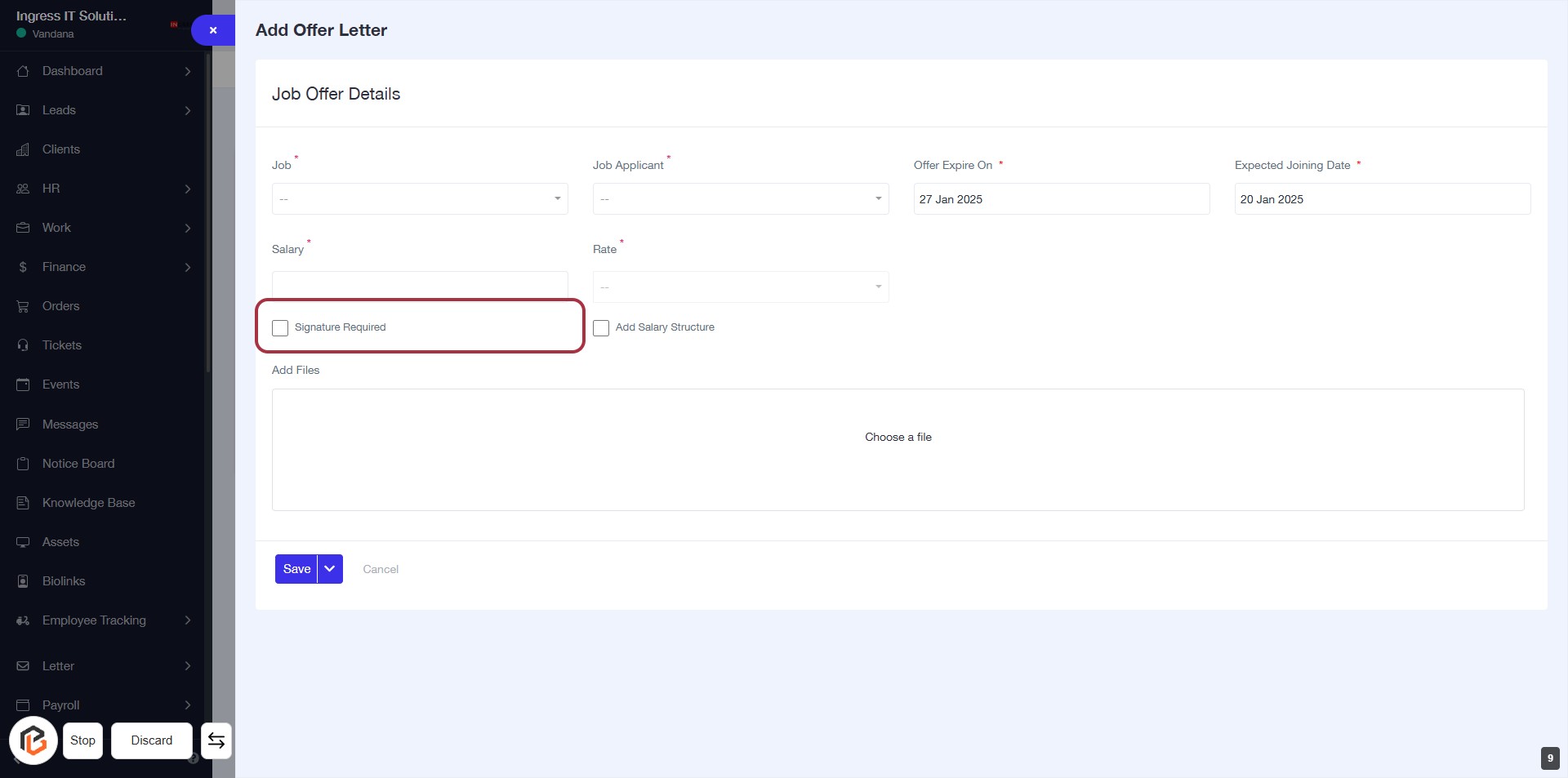Click the Tickets headset icon
The width and height of the screenshot is (1568, 778).
coord(23,345)
